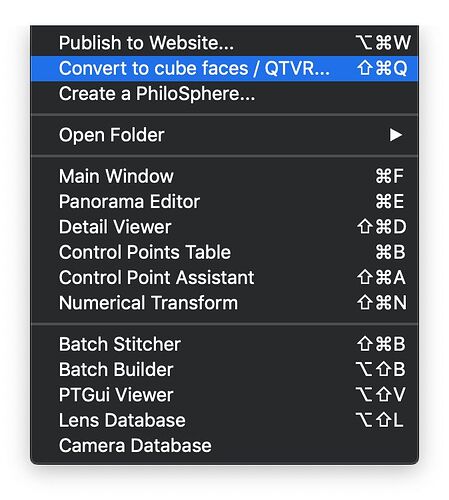449x500 pixels.
Task: Open the Main Window
Action: (224, 176)
